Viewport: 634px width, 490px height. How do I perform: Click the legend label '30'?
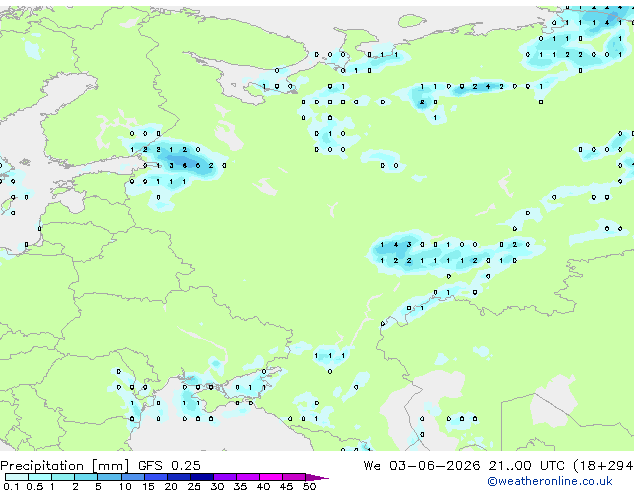[x=217, y=486]
